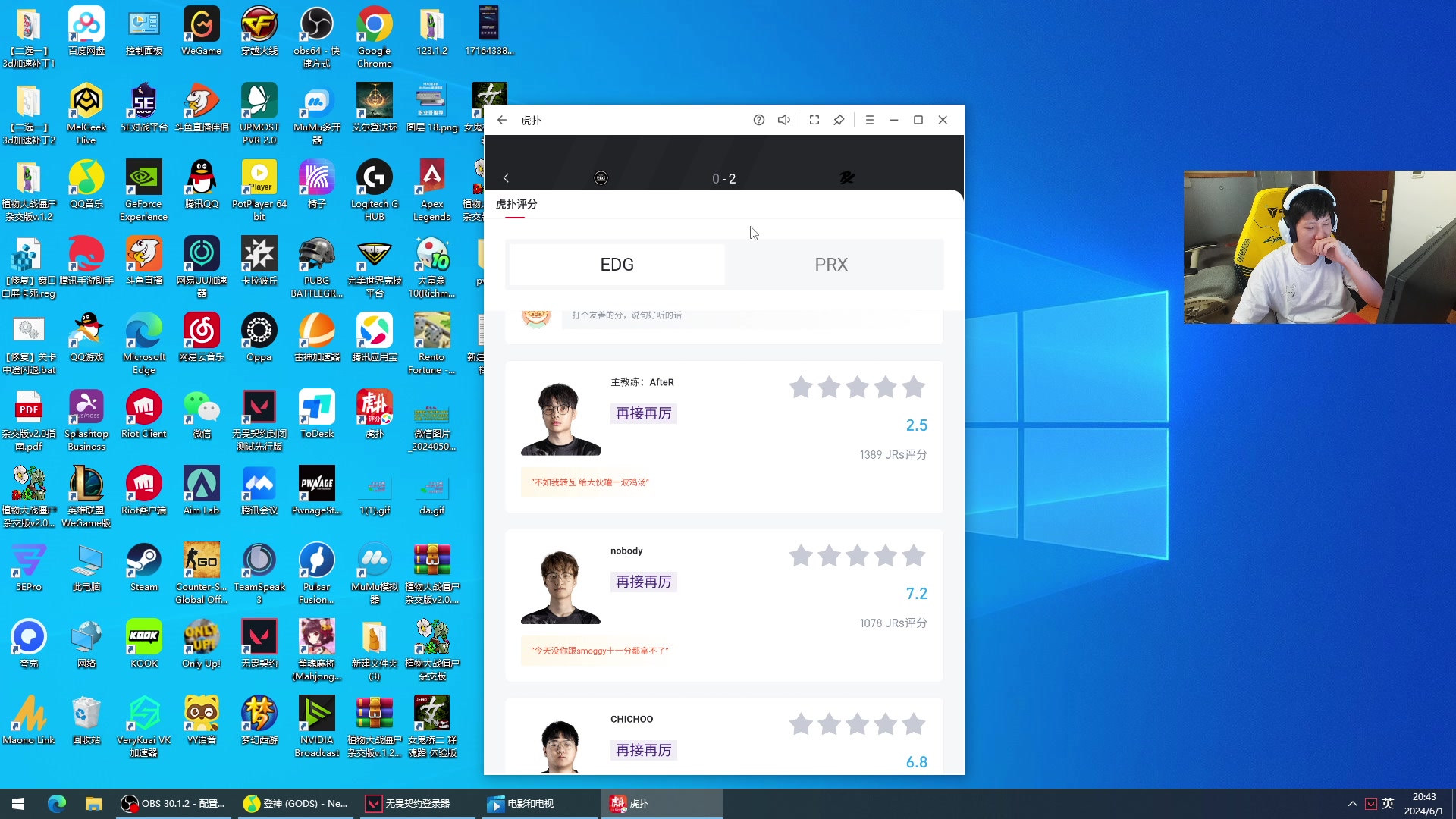This screenshot has height=819, width=1456.
Task: Select the MelGeek Hive desktop icon
Action: pos(86,114)
